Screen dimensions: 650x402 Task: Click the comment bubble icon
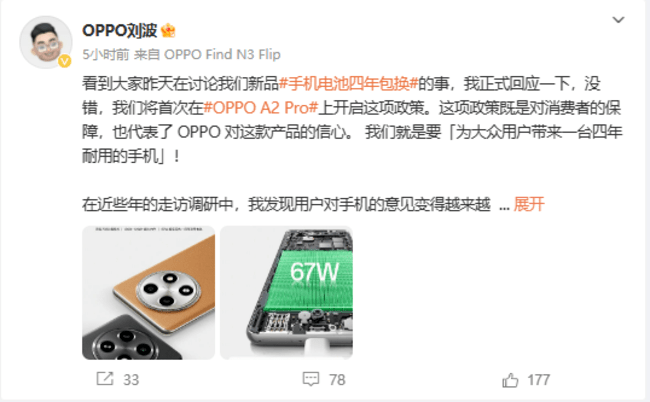coord(311,379)
